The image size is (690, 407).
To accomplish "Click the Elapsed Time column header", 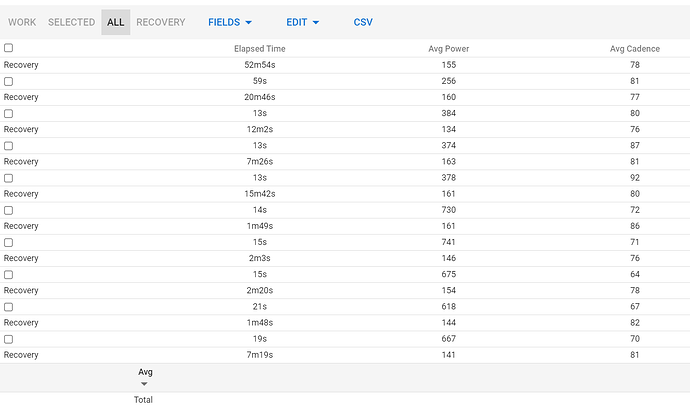I will pyautogui.click(x=259, y=48).
